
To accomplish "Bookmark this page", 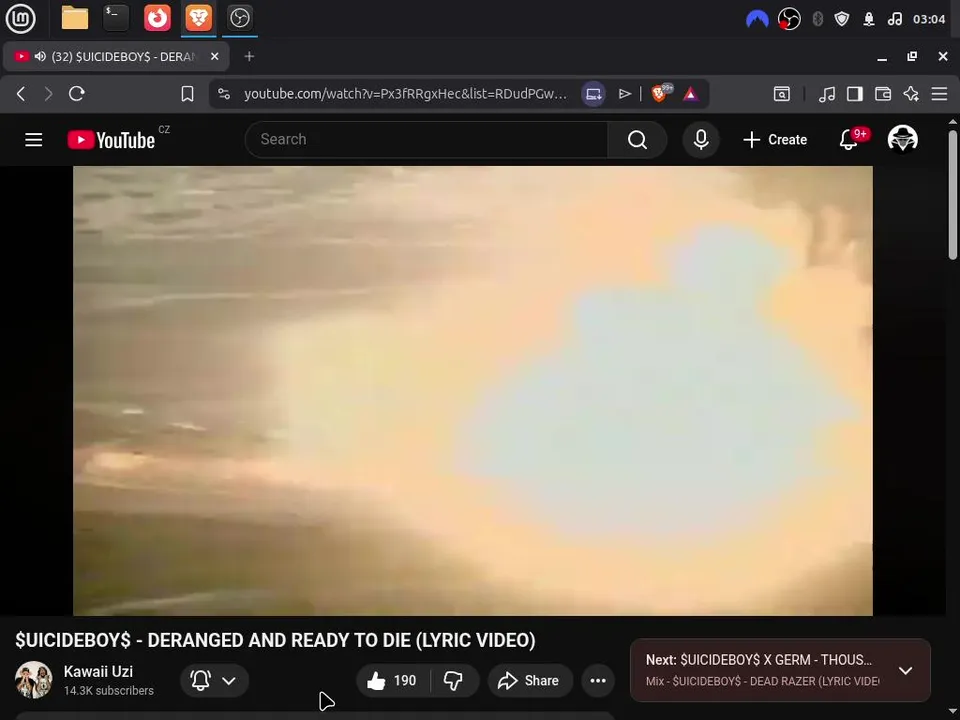I will click(x=187, y=94).
